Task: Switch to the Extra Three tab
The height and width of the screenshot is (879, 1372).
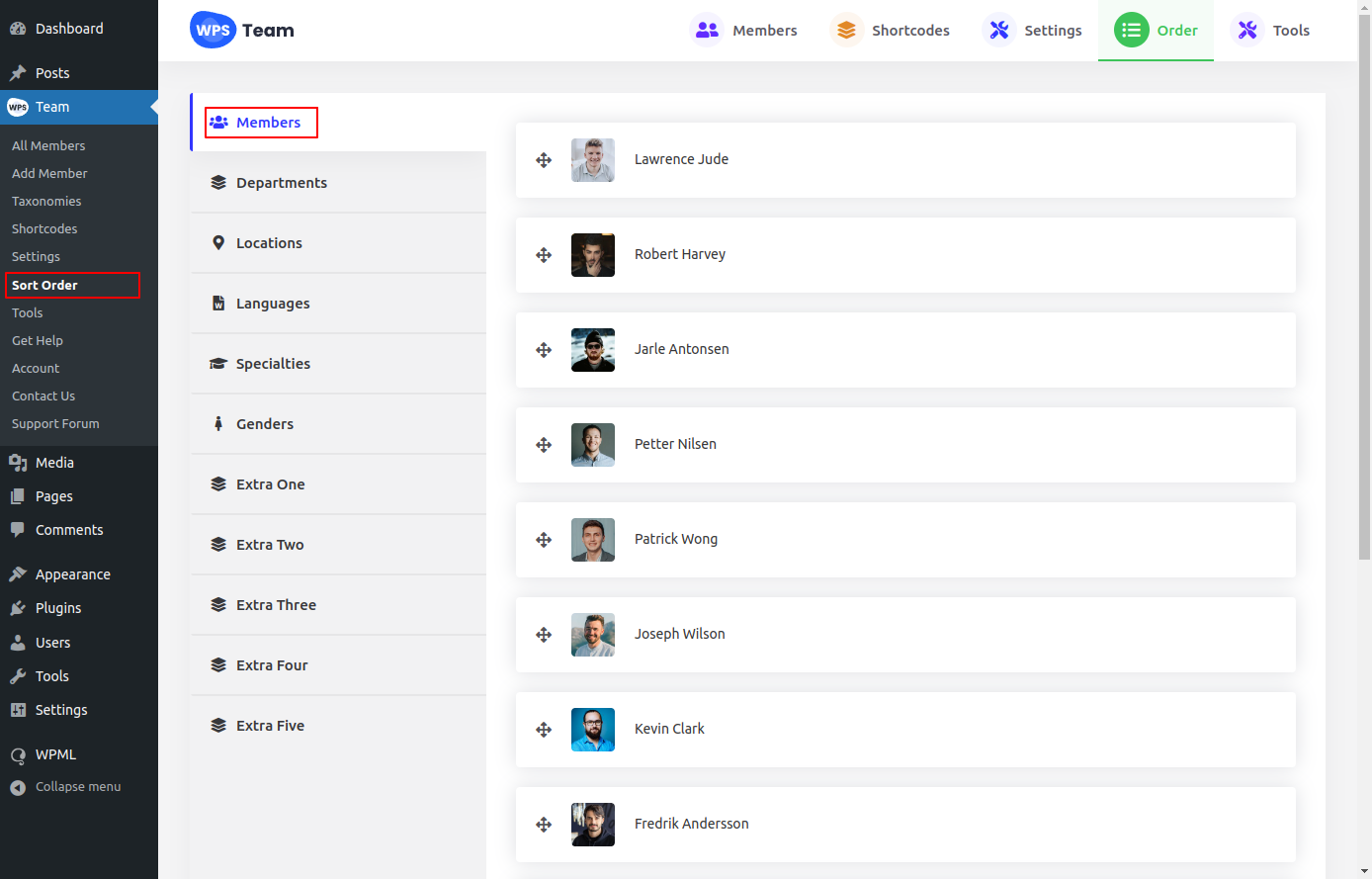Action: [276, 605]
